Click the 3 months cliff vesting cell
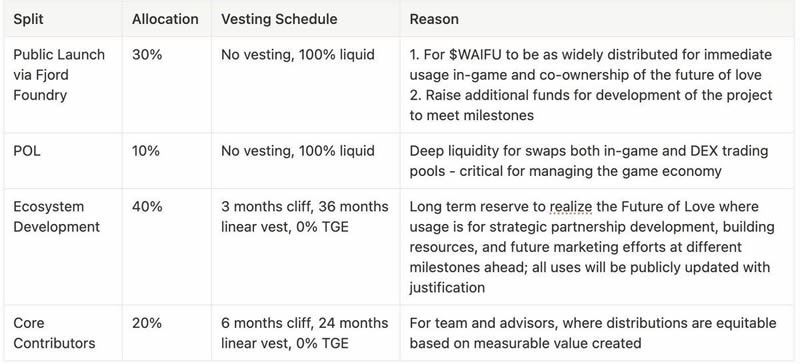 click(x=305, y=247)
